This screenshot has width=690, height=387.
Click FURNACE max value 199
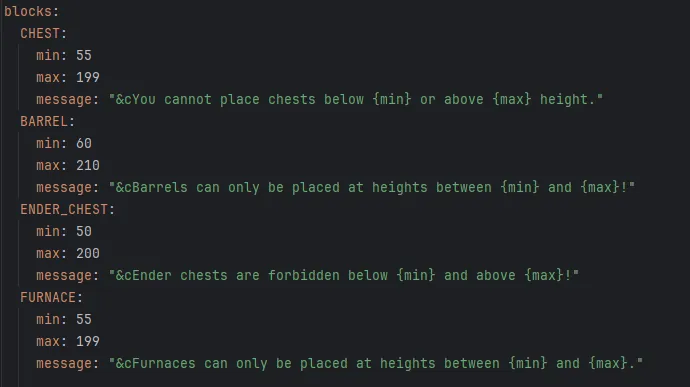click(88, 342)
